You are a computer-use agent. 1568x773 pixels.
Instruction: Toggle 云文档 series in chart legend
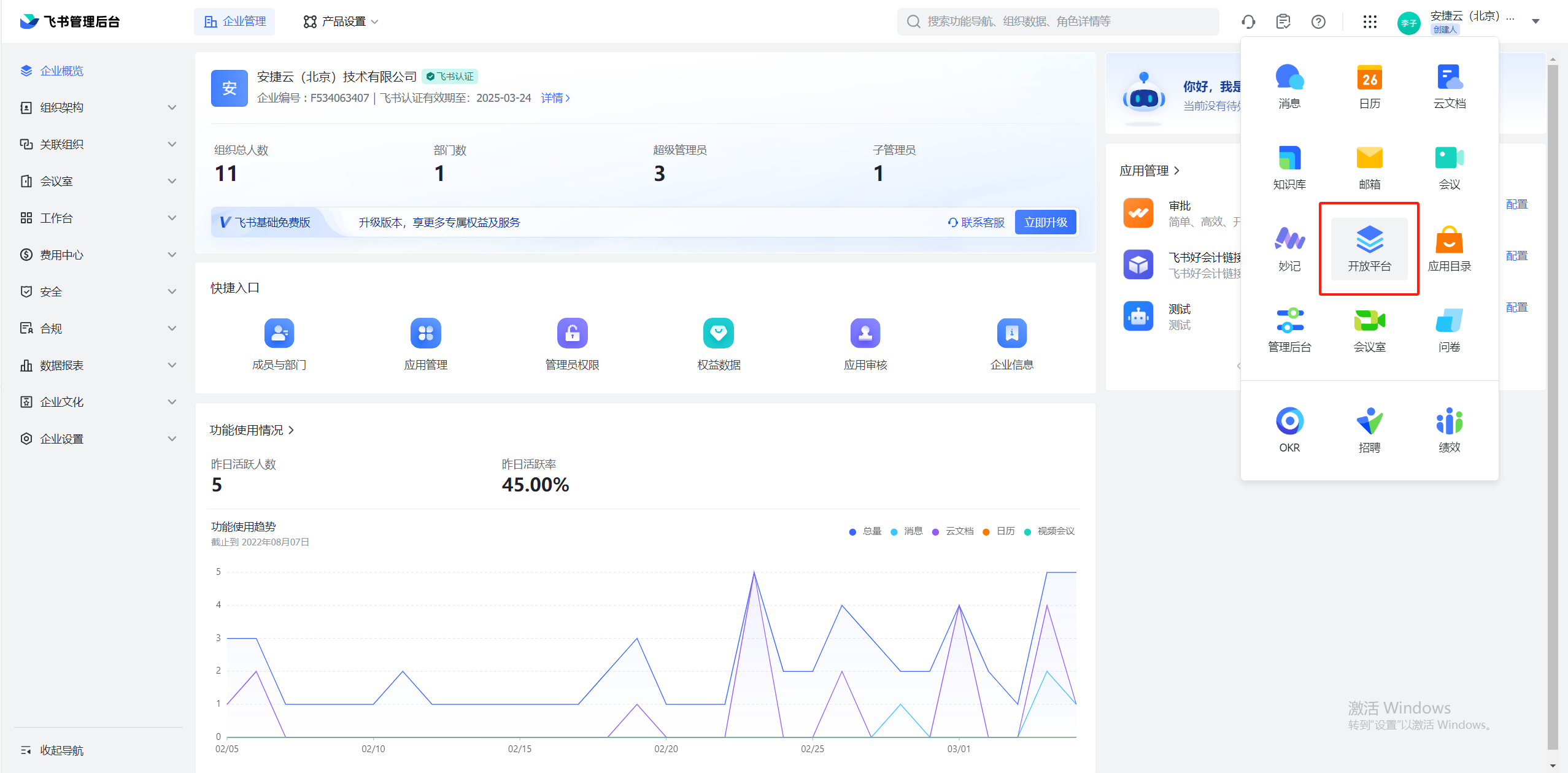click(953, 531)
